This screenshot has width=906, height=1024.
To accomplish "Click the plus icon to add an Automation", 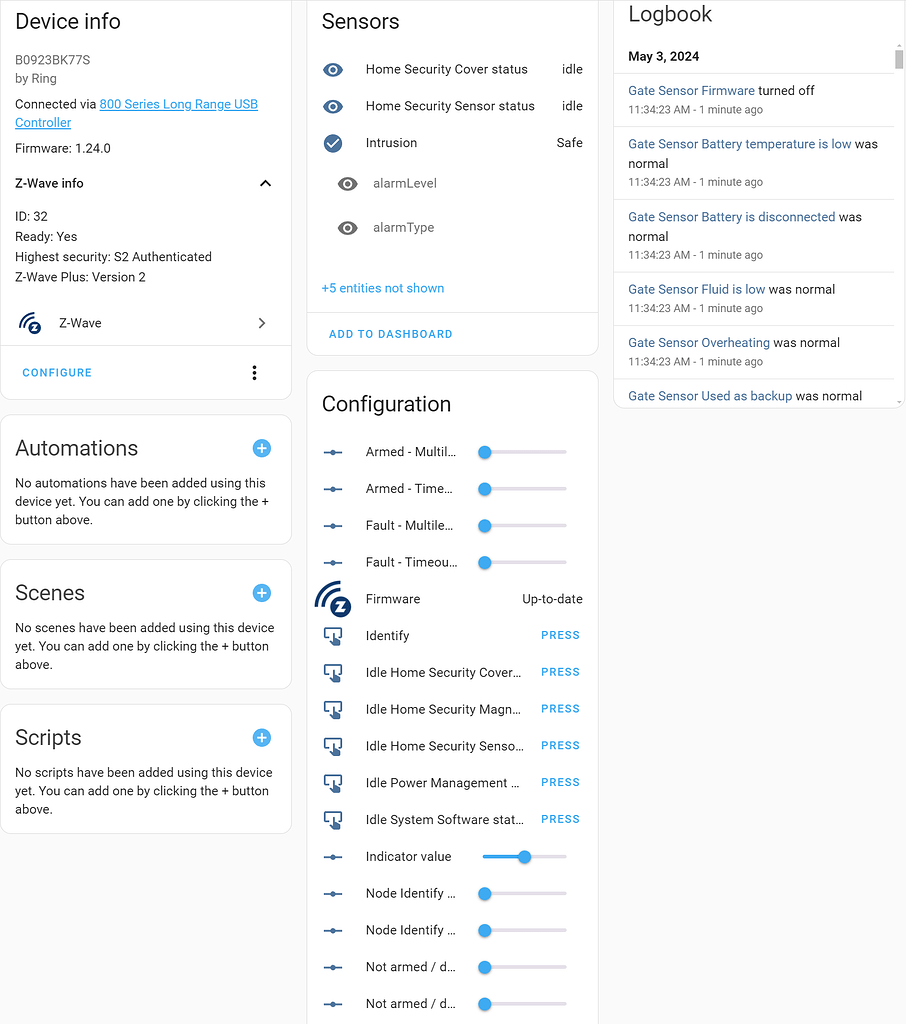I will coord(261,448).
